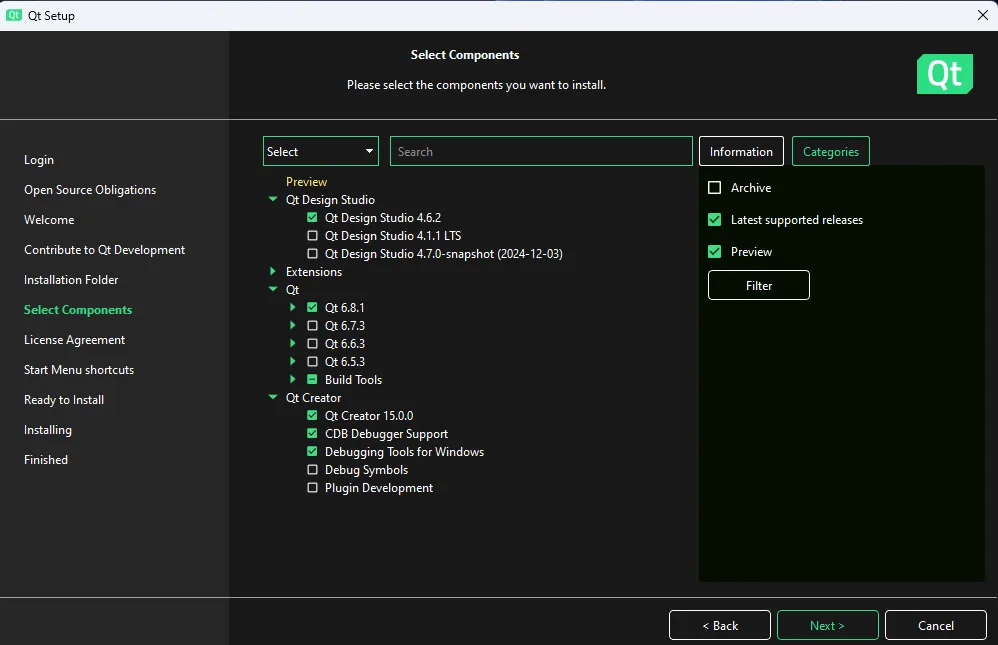The width and height of the screenshot is (998, 645).
Task: Collapse the Qt Creator node arrow
Action: pyautogui.click(x=273, y=397)
